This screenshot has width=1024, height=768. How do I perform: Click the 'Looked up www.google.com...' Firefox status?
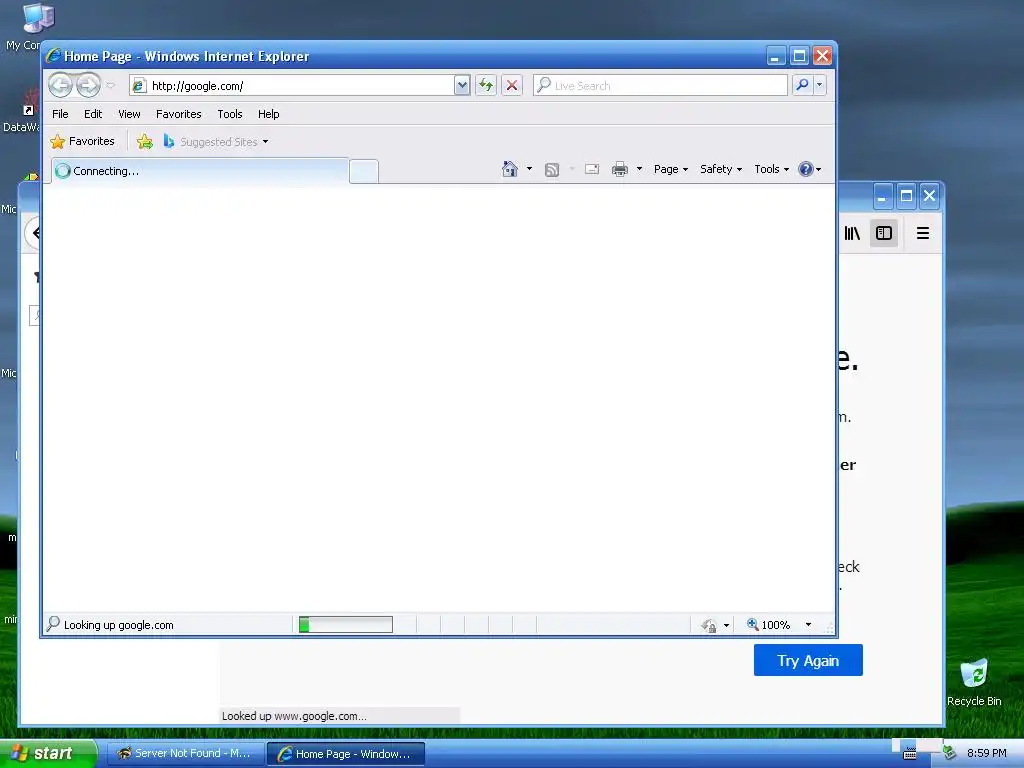click(294, 716)
